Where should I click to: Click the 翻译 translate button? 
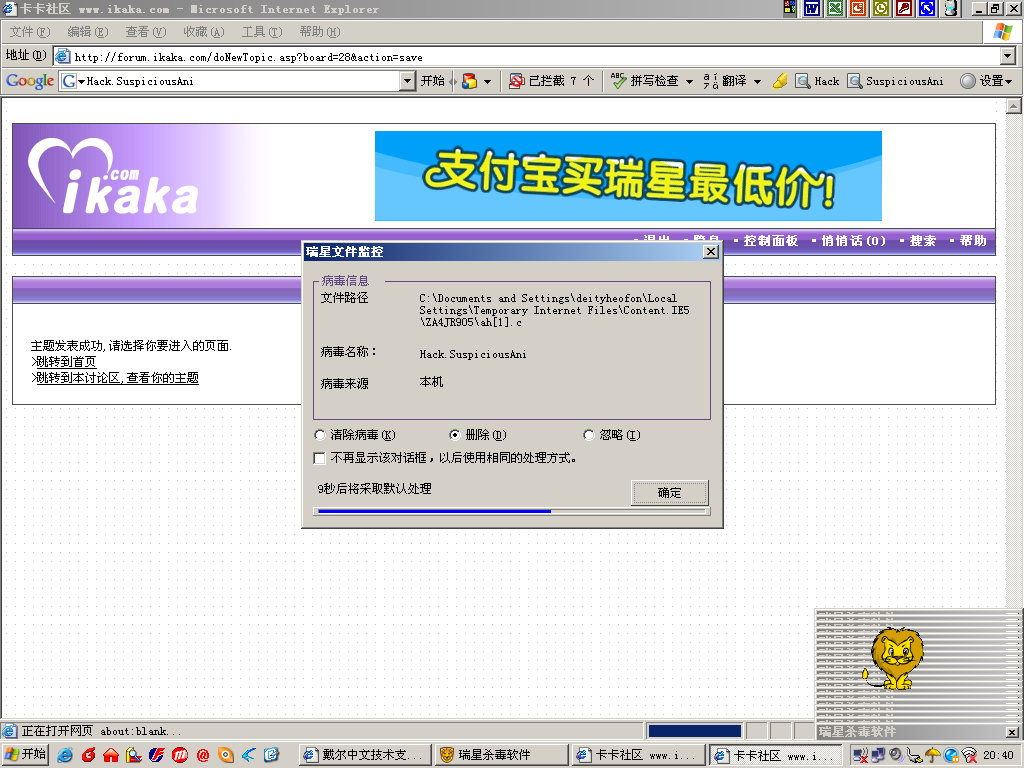coord(725,81)
